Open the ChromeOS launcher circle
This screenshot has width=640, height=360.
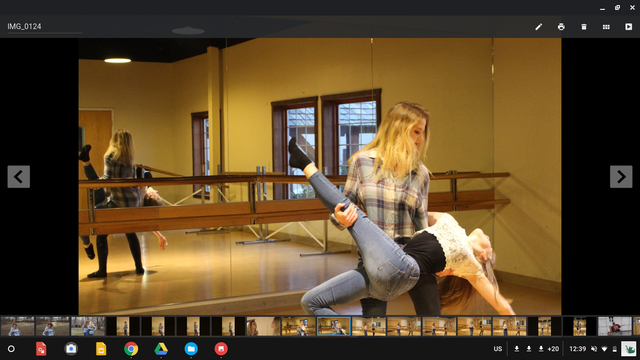(11, 349)
